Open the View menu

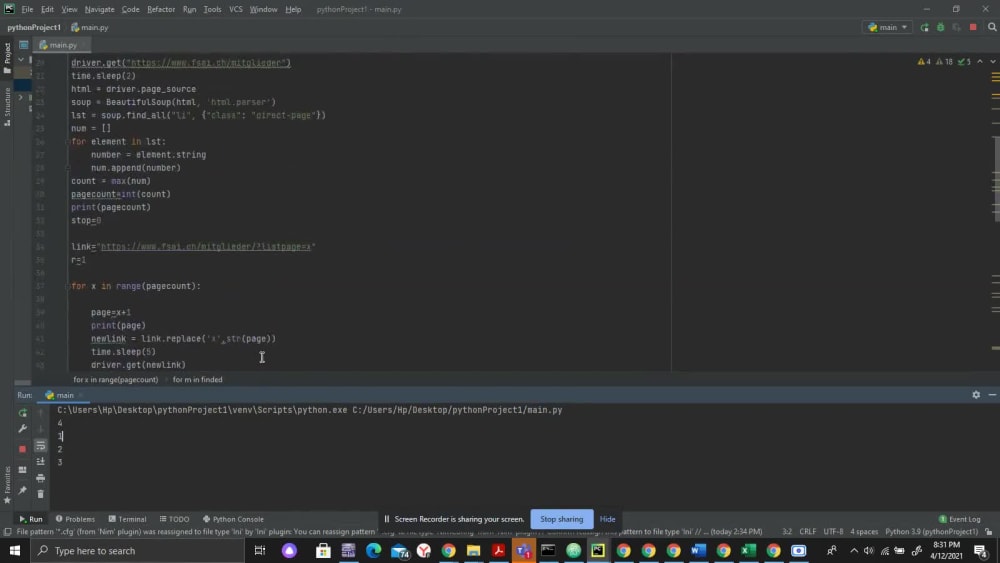pos(69,10)
